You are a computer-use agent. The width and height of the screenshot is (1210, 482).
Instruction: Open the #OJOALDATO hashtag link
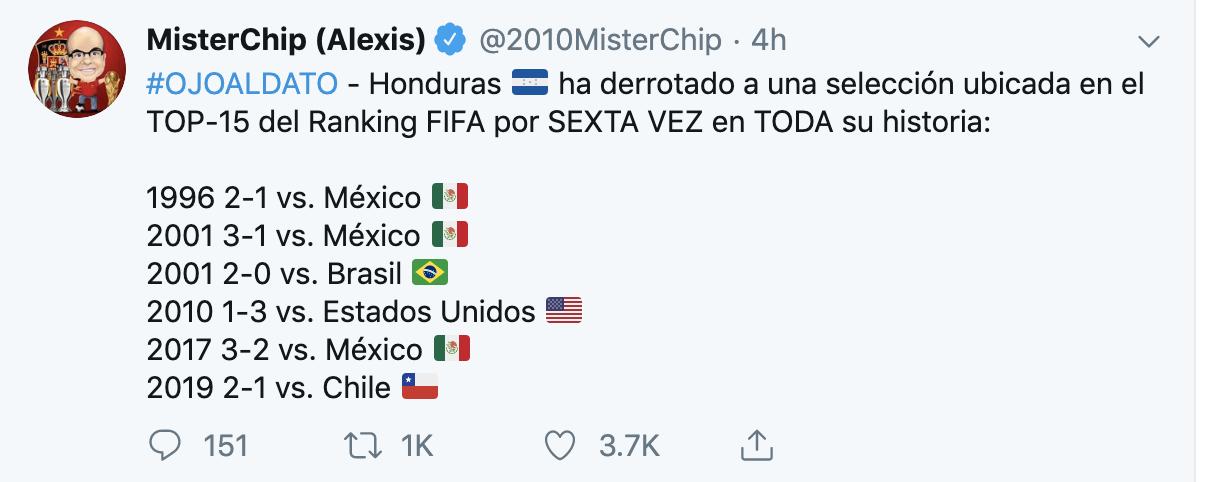click(x=242, y=83)
